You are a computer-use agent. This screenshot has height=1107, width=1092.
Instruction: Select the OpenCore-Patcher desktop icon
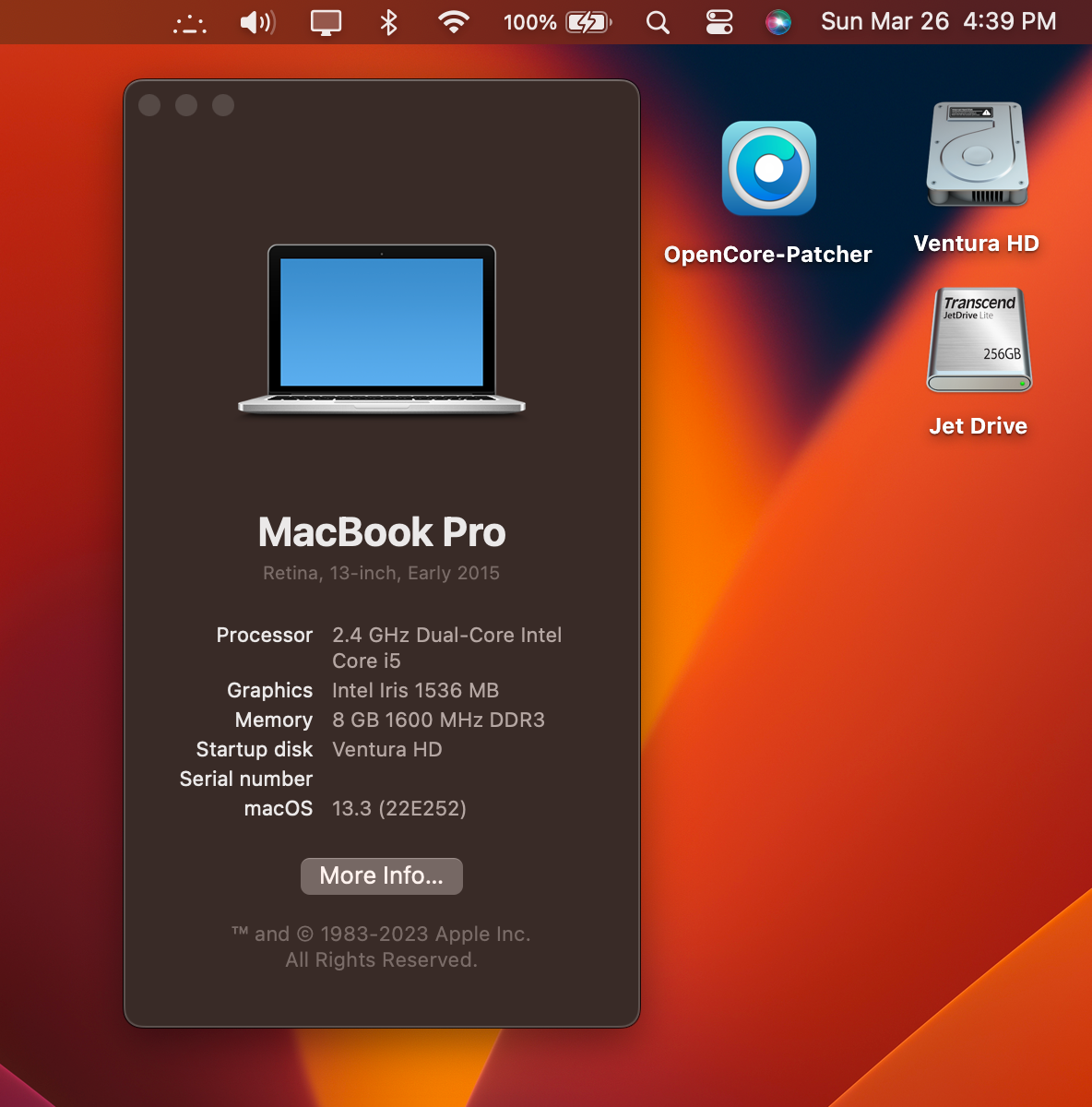[x=768, y=168]
